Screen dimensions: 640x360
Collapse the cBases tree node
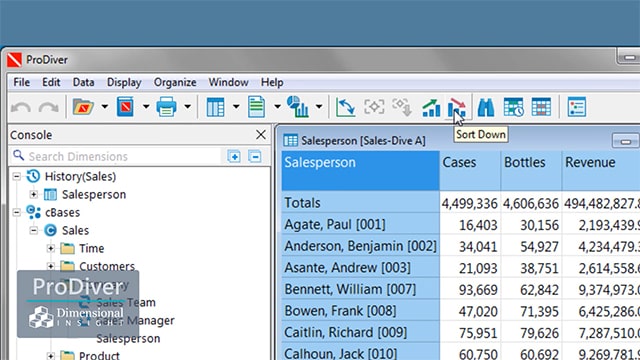pyautogui.click(x=16, y=212)
